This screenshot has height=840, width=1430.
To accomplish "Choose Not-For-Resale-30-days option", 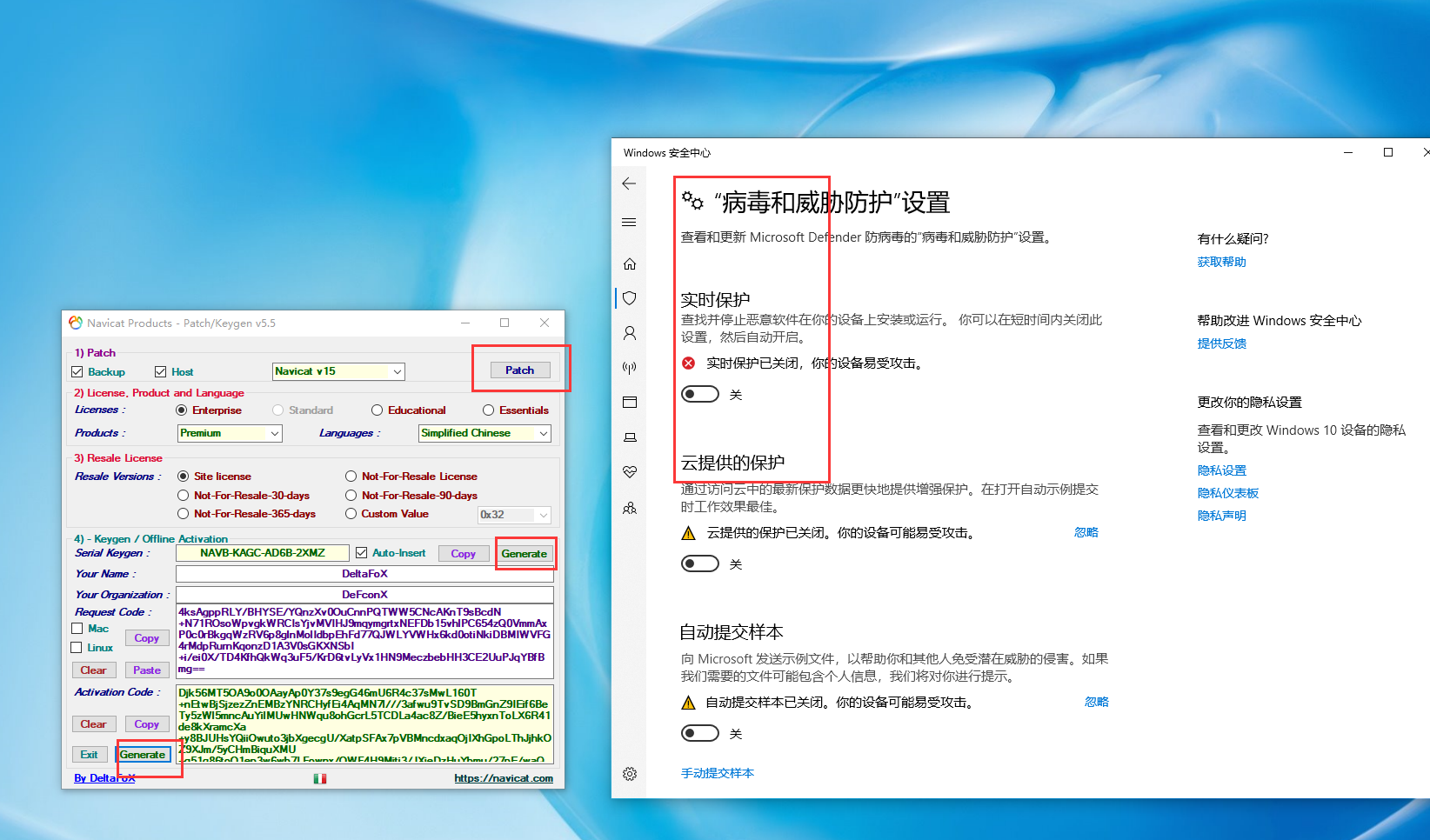I will coord(184,496).
